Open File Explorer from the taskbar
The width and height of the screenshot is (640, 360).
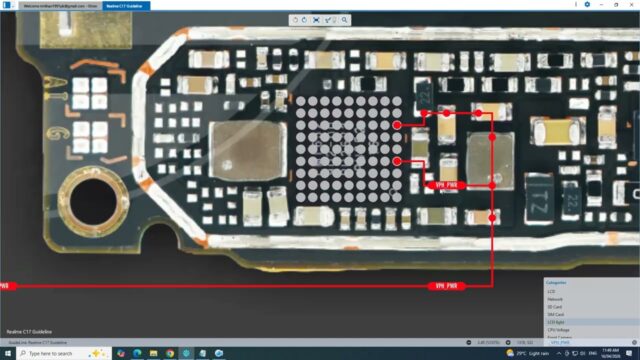click(153, 353)
